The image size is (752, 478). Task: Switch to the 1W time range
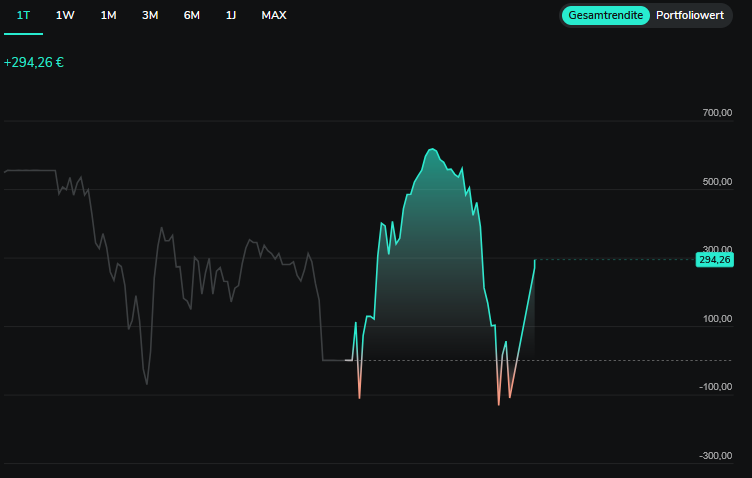tap(65, 16)
